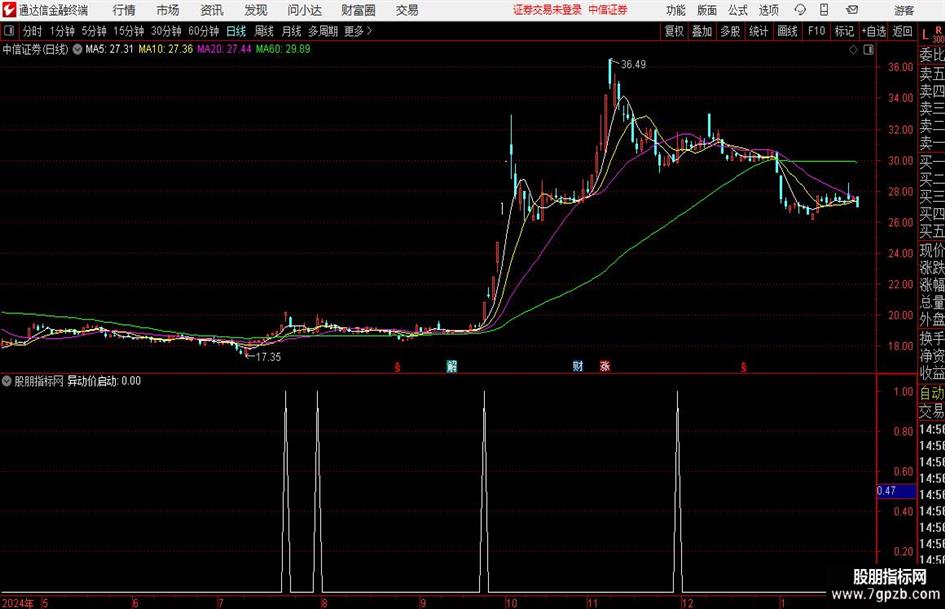
Task: Open the F10 company info
Action: click(816, 31)
